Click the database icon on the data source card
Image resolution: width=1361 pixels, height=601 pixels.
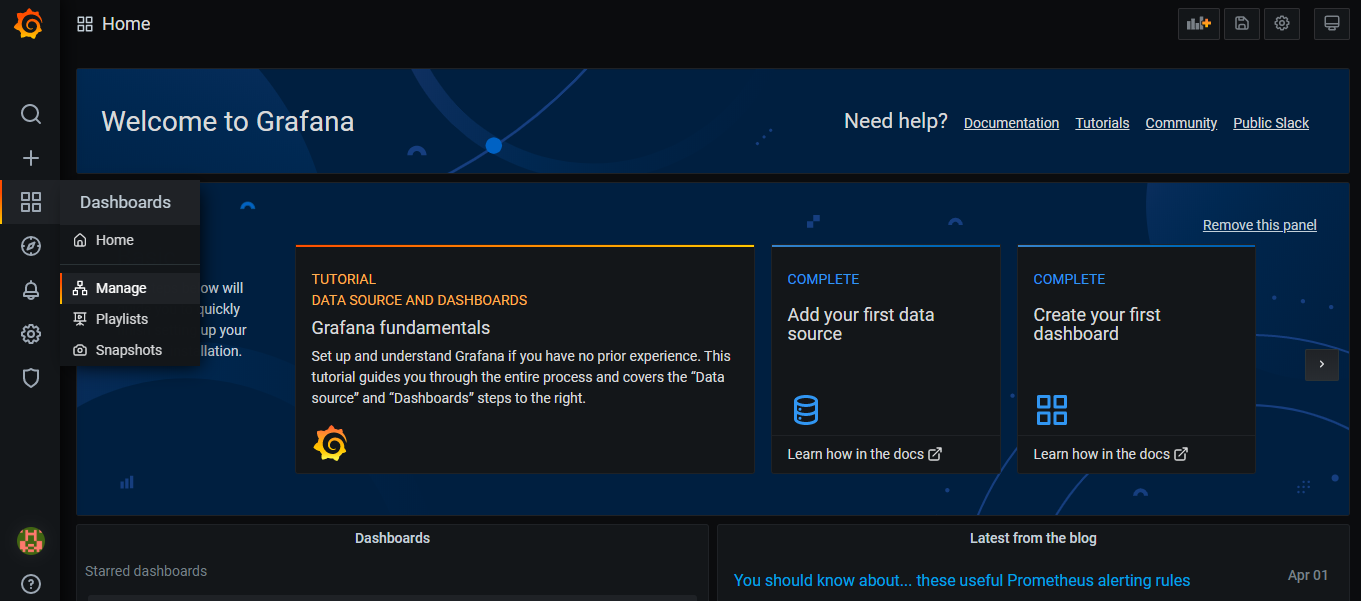(x=805, y=410)
